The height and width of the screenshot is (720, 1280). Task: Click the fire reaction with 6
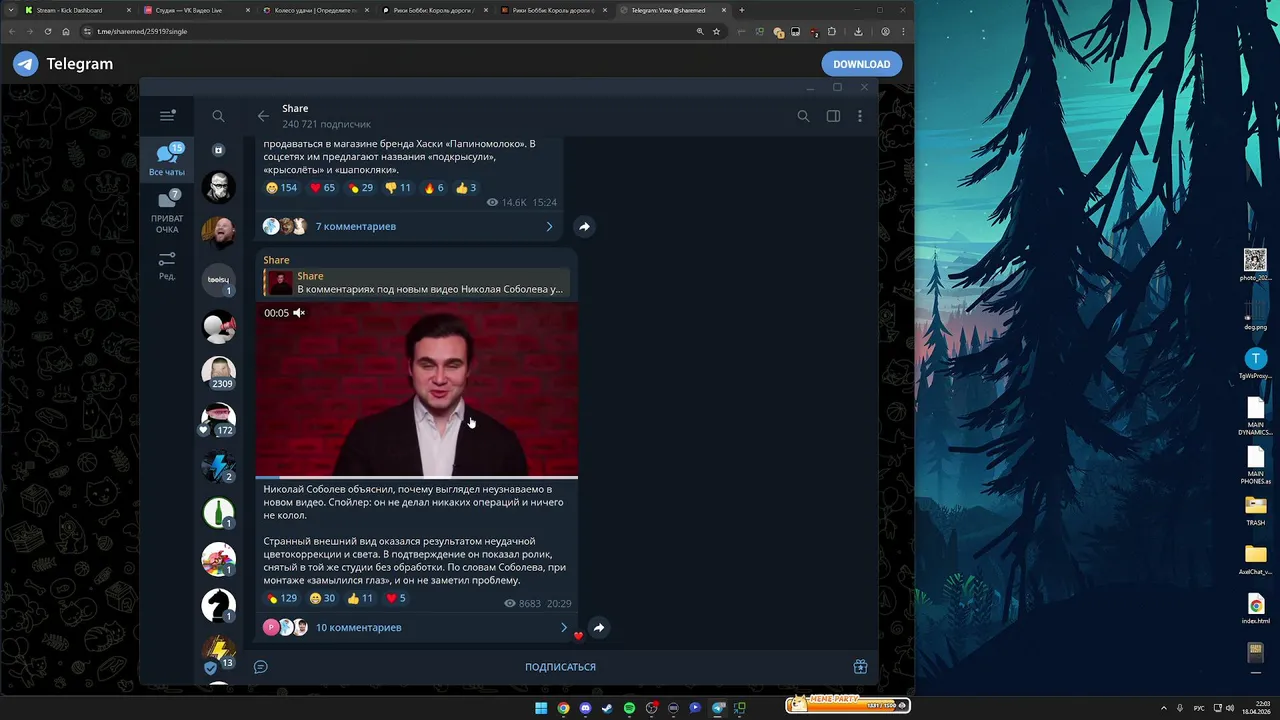click(433, 188)
